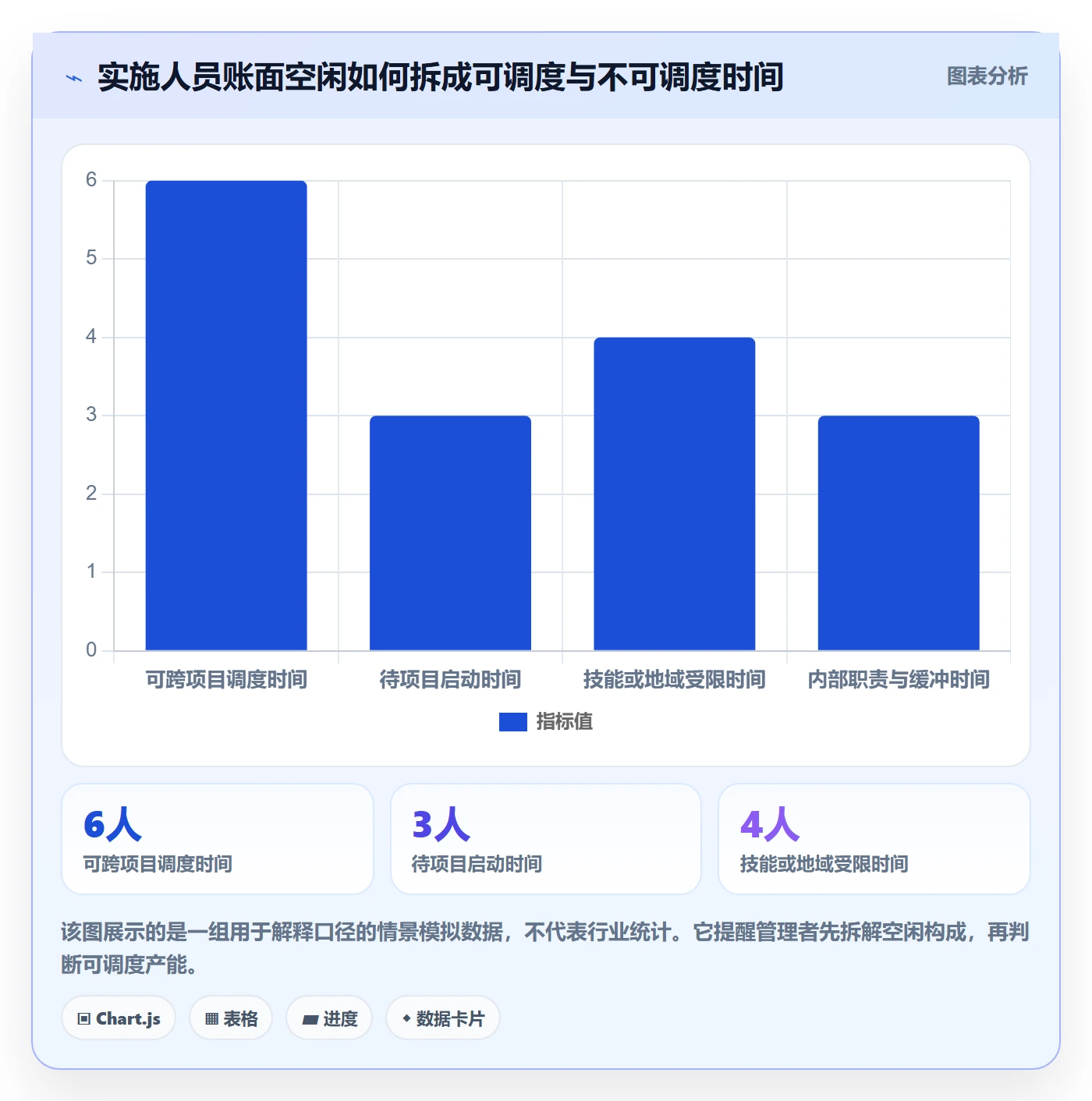Viewport: 1092px width, 1101px height.
Task: Toggle the 指标值 legend color swatch
Action: pos(513,722)
